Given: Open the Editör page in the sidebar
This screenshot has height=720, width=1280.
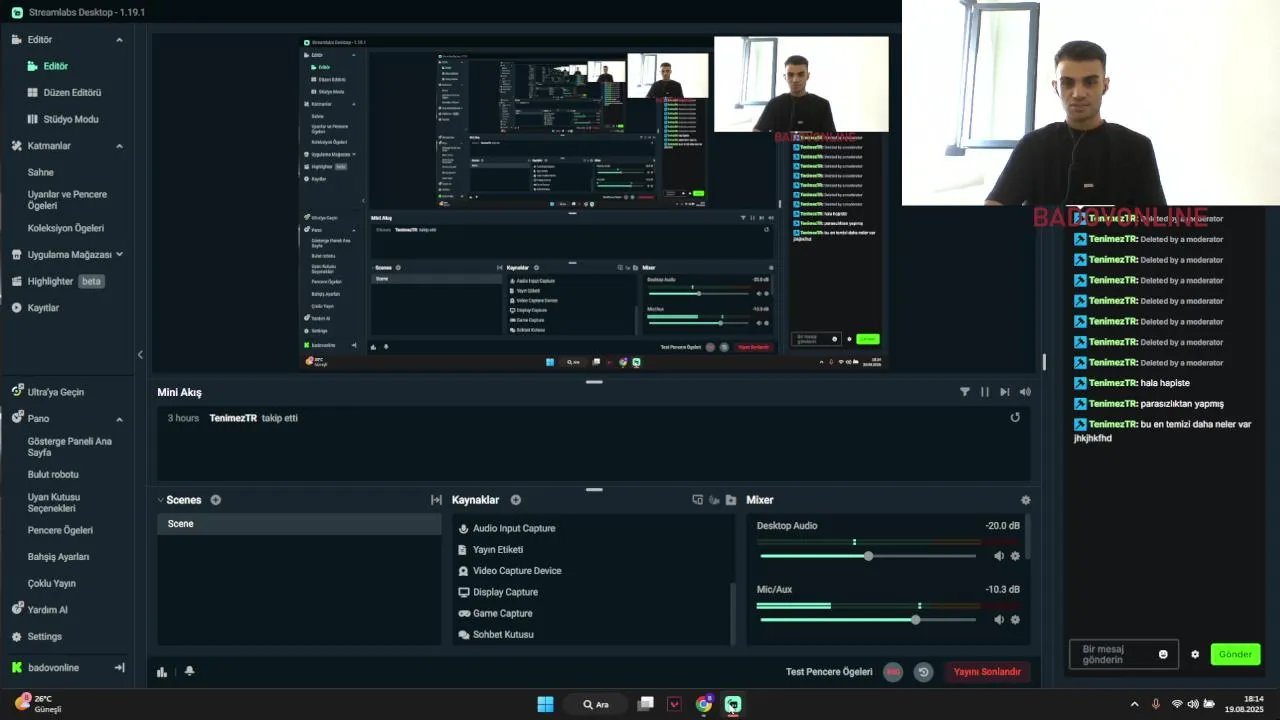Looking at the screenshot, I should pos(55,66).
